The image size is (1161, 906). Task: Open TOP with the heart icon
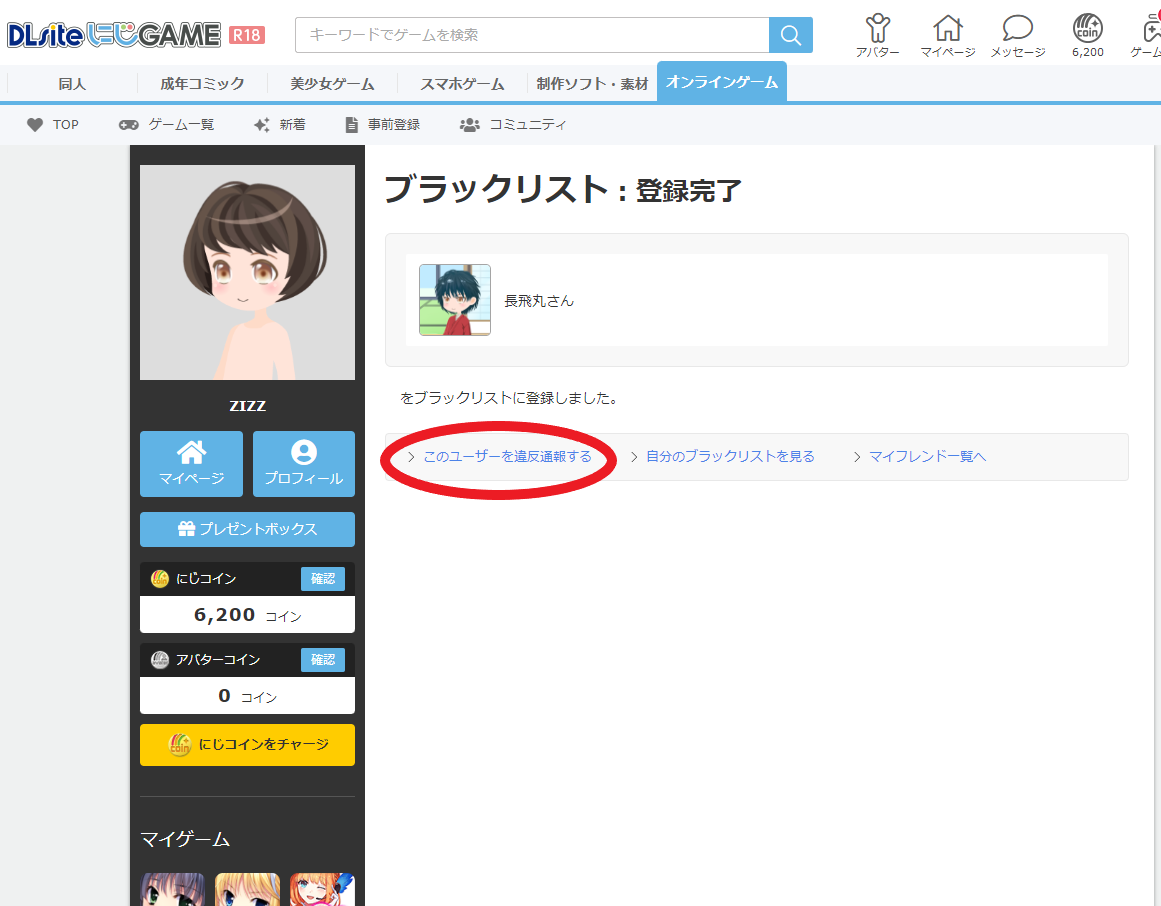click(53, 125)
